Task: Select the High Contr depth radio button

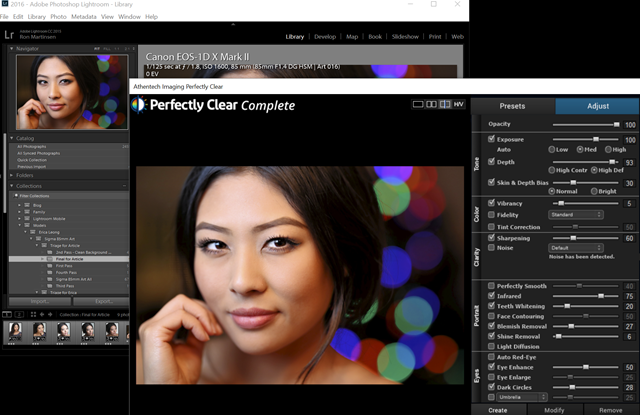Action: pyautogui.click(x=552, y=170)
